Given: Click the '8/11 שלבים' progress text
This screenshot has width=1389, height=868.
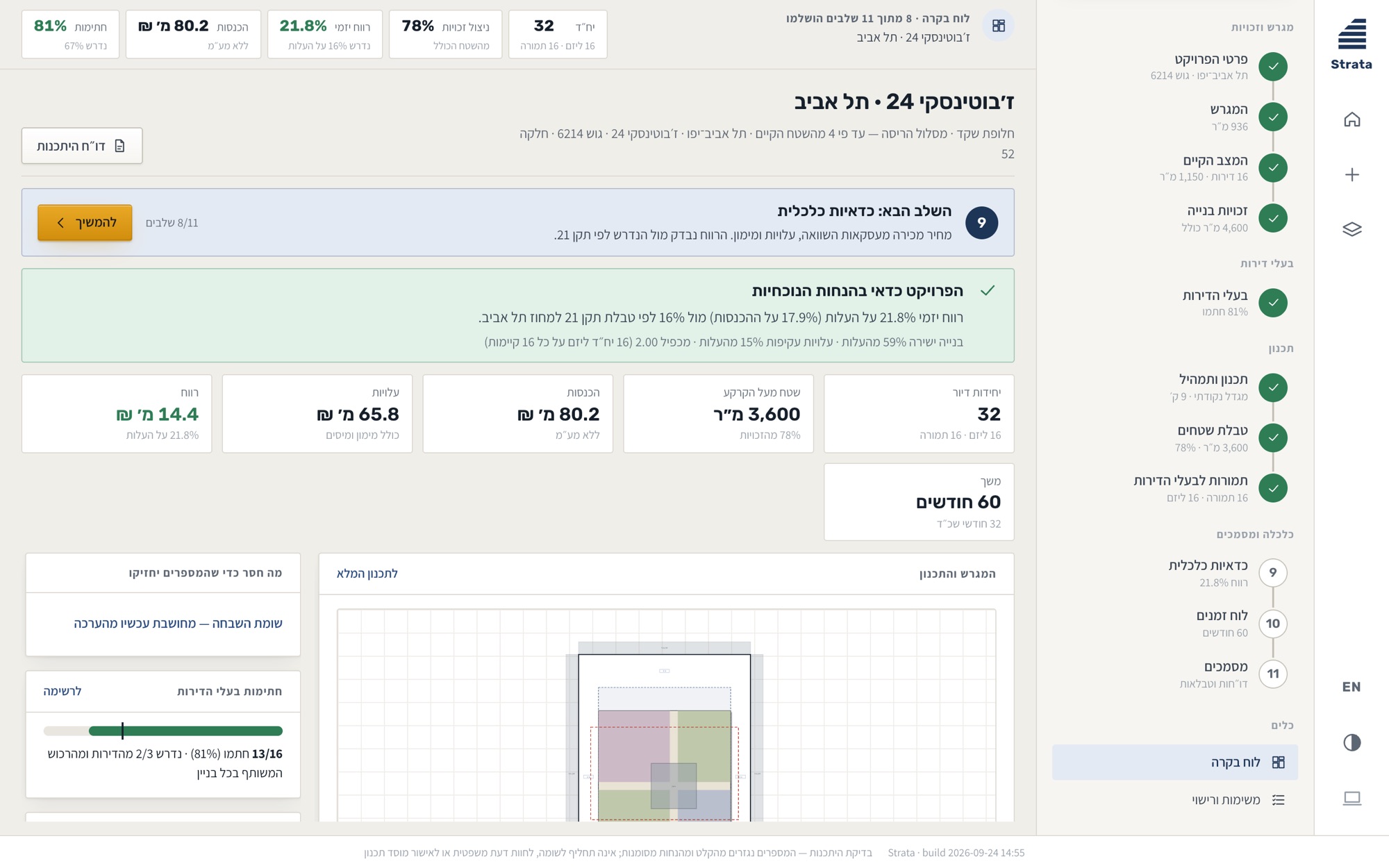Looking at the screenshot, I should point(172,223).
